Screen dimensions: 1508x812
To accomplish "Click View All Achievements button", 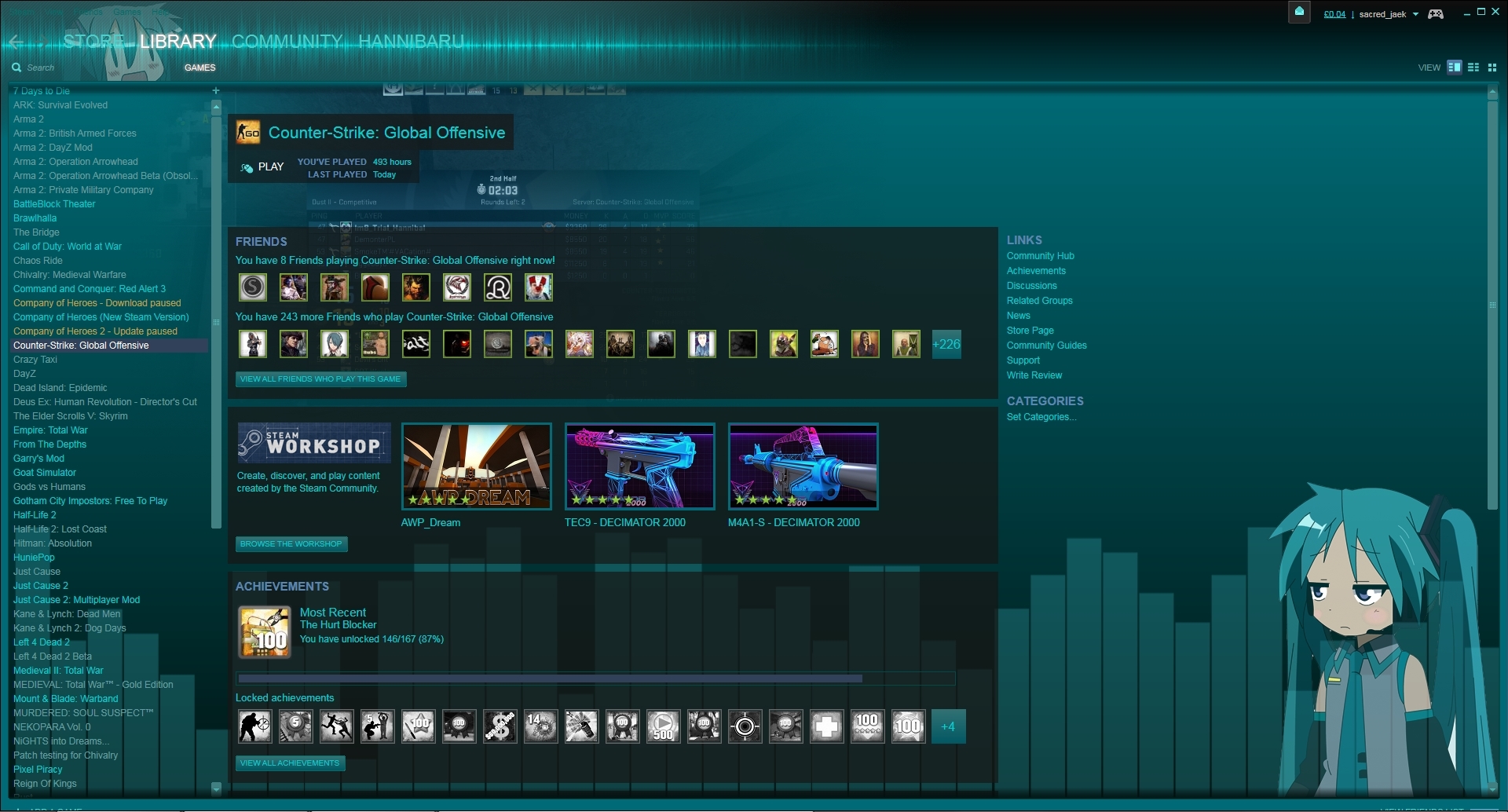I will click(290, 763).
